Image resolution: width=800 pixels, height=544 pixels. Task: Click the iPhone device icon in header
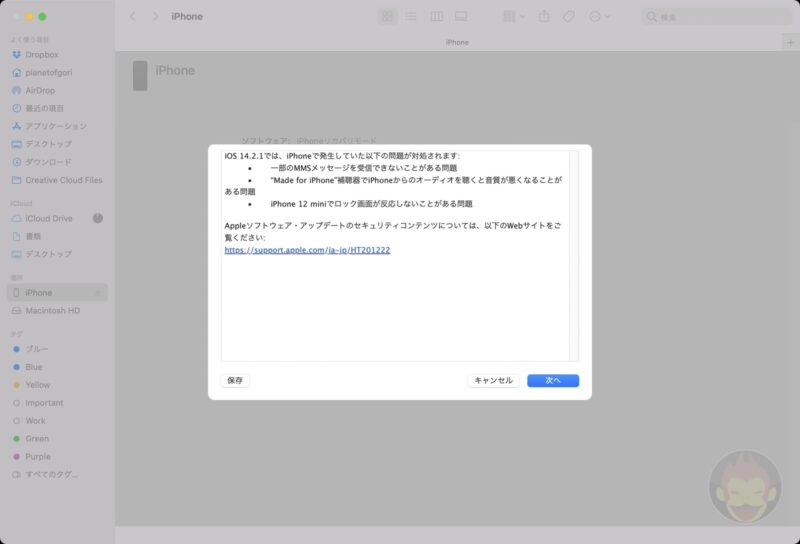pos(140,76)
